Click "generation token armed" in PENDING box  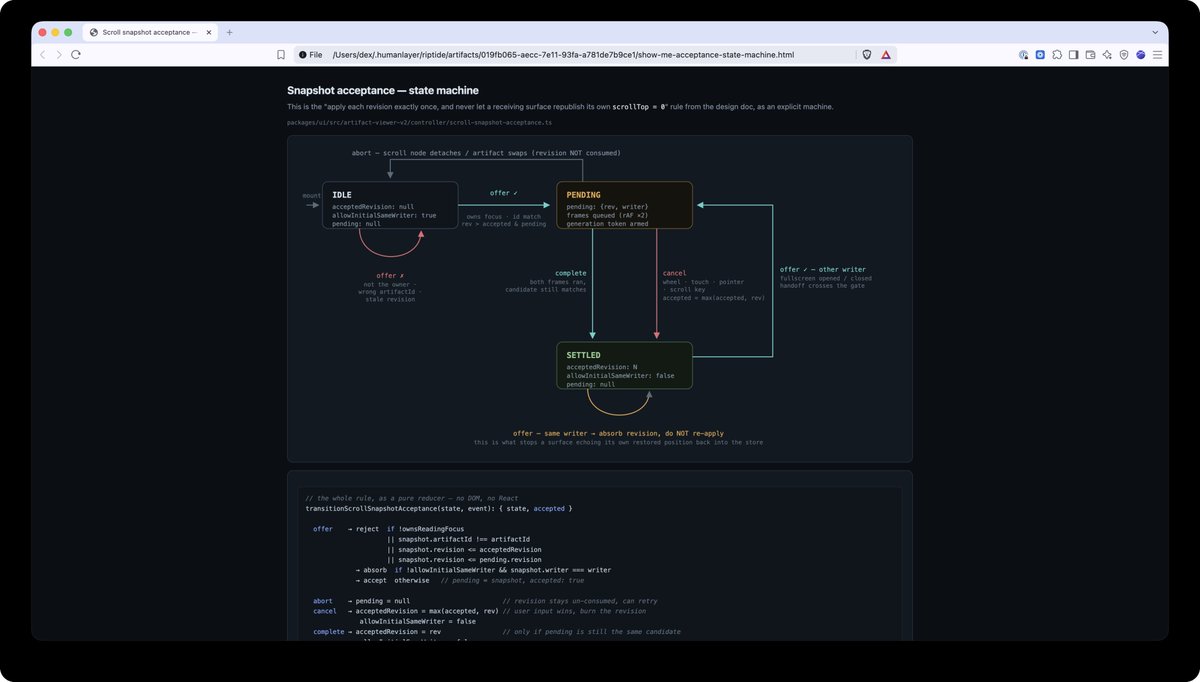(607, 224)
